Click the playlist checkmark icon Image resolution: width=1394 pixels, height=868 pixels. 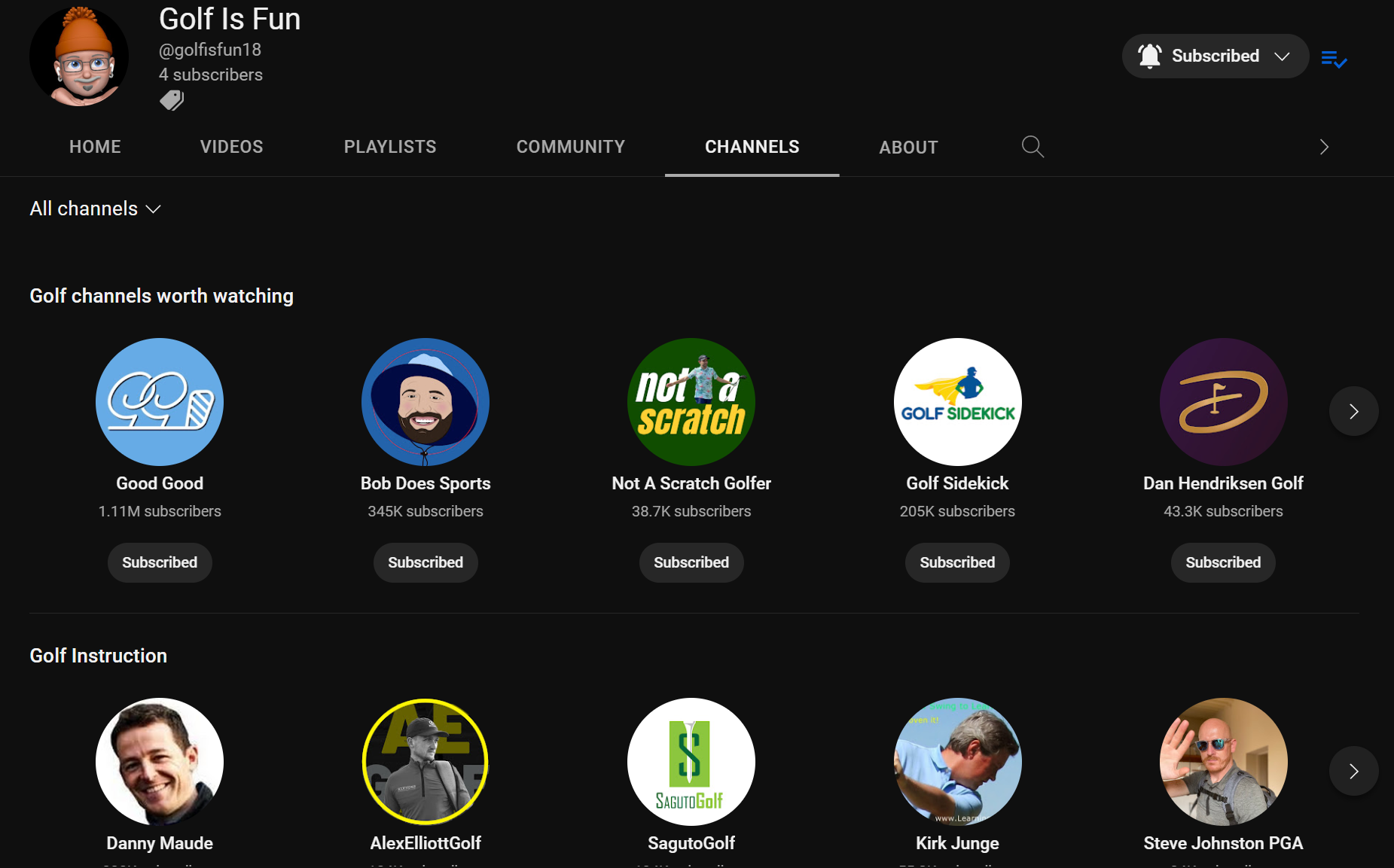click(x=1334, y=59)
